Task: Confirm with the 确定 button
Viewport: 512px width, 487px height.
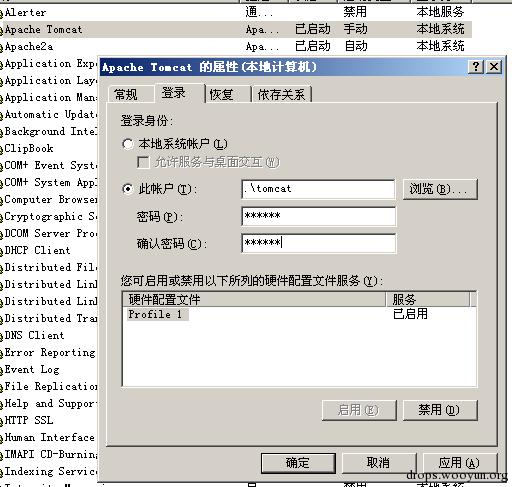Action: pos(298,463)
